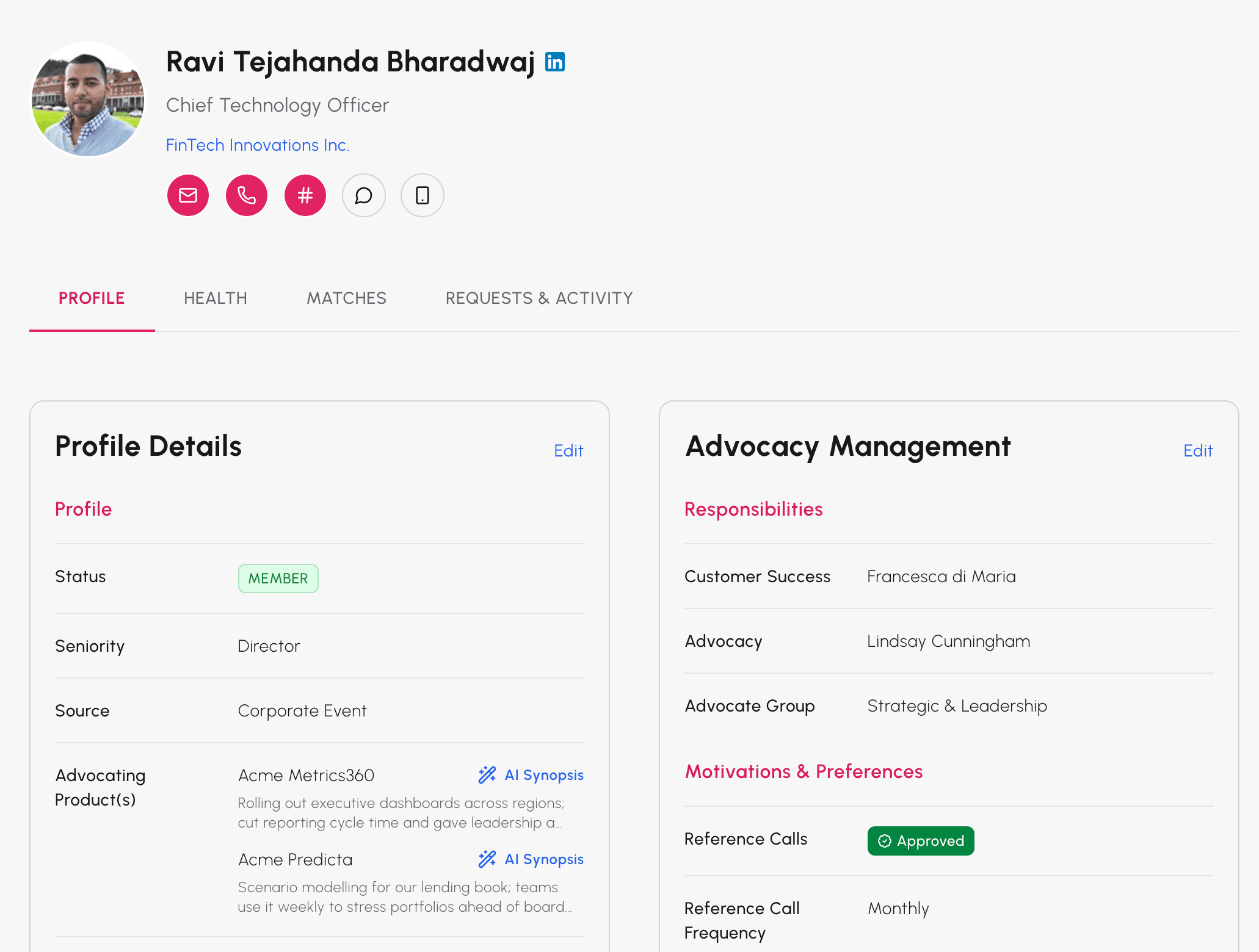
Task: Click the mobile device icon
Action: click(423, 195)
